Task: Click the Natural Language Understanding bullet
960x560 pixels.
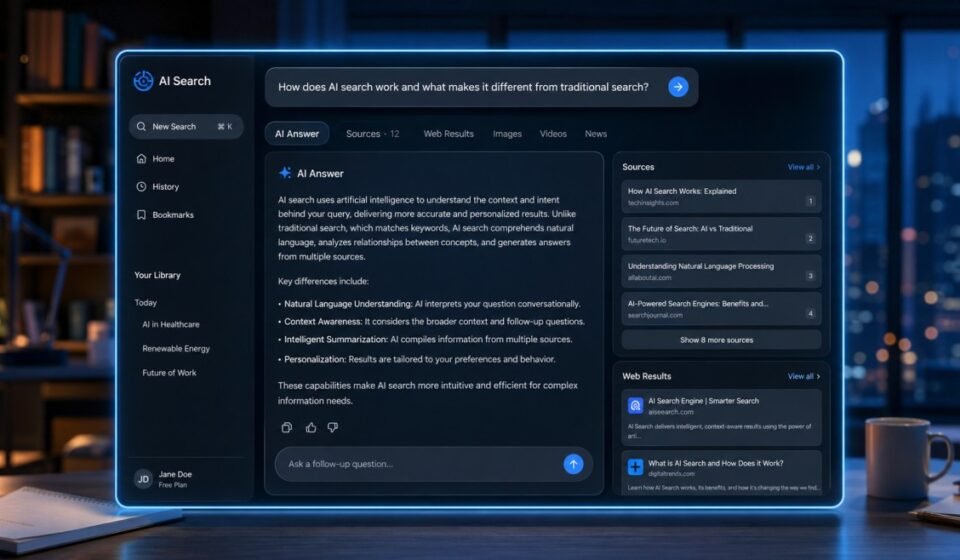Action: [x=429, y=304]
